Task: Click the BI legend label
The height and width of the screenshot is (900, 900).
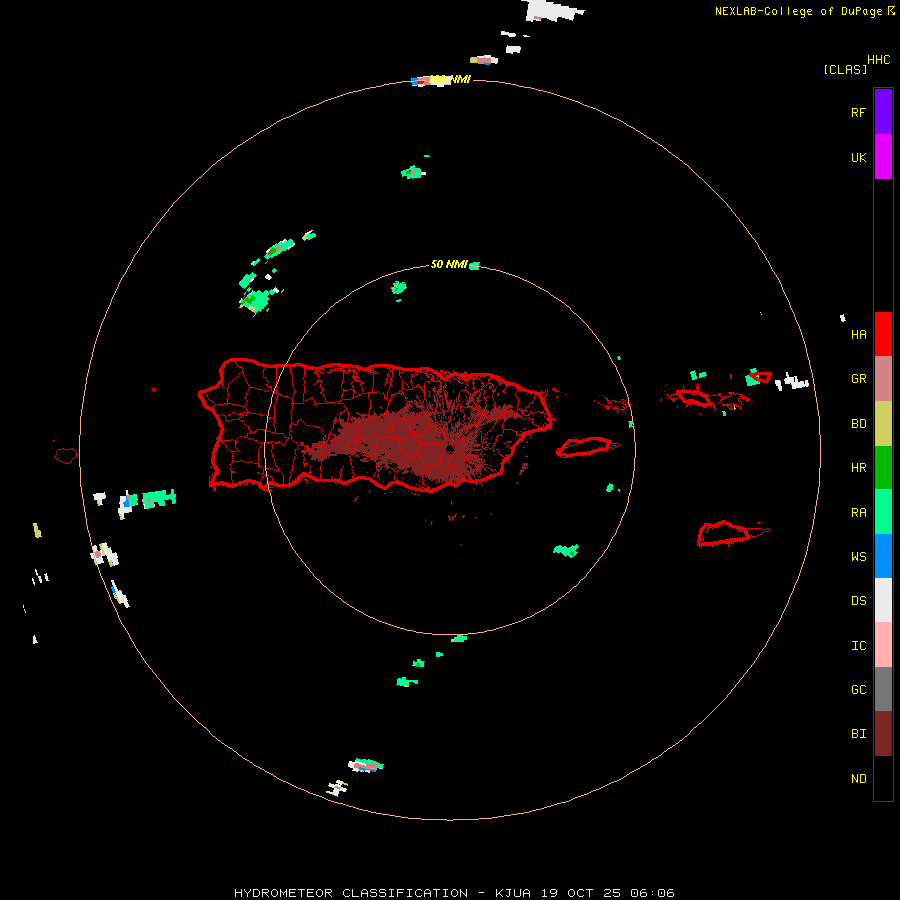Action: 858,734
